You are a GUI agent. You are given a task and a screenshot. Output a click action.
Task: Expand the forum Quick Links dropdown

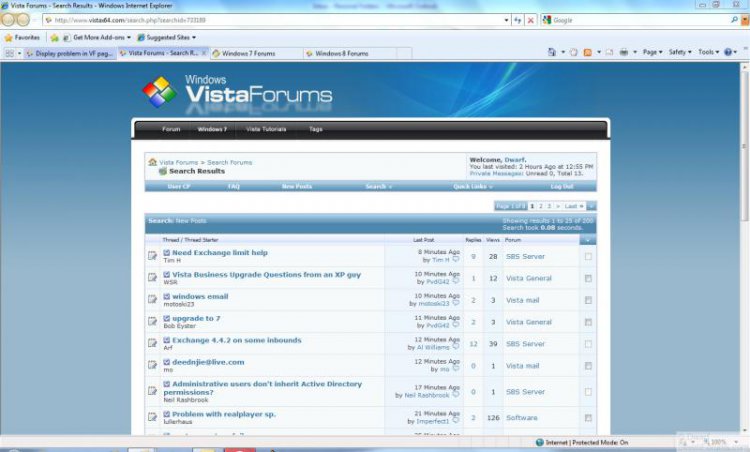[473, 187]
